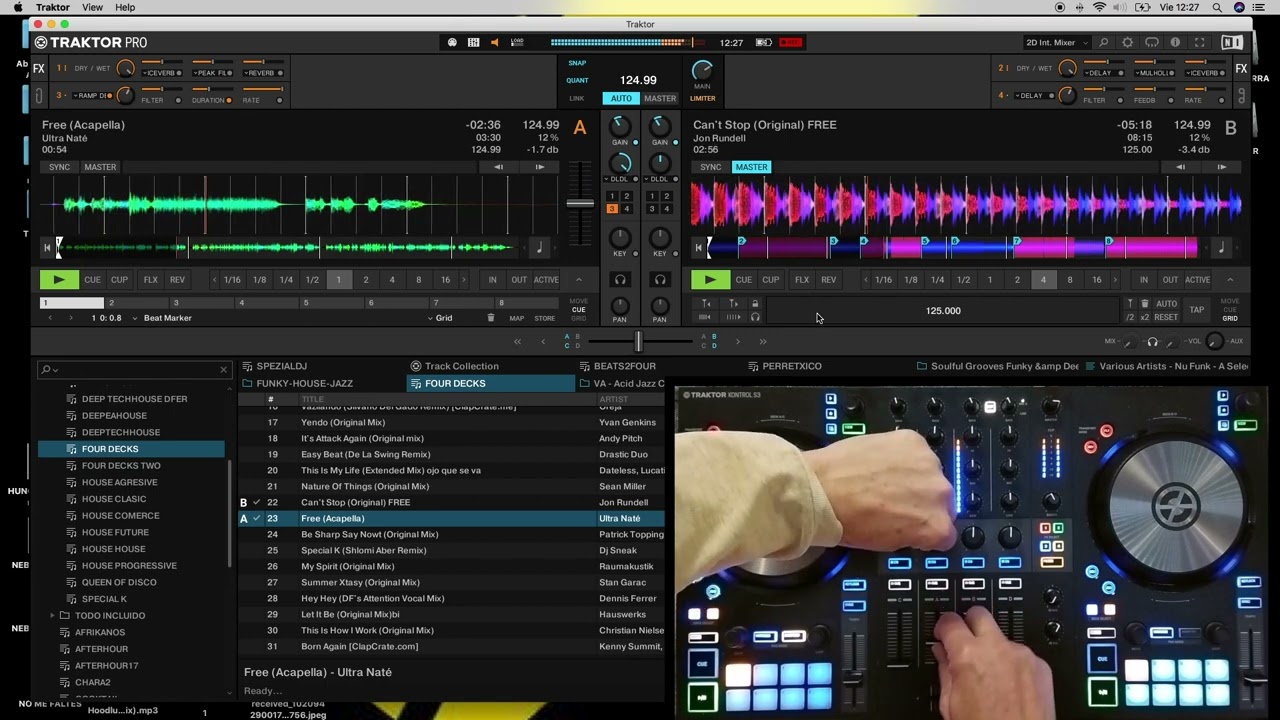Image resolution: width=1280 pixels, height=720 pixels.
Task: Enable FLX flux mode on Deck A
Action: coord(150,280)
